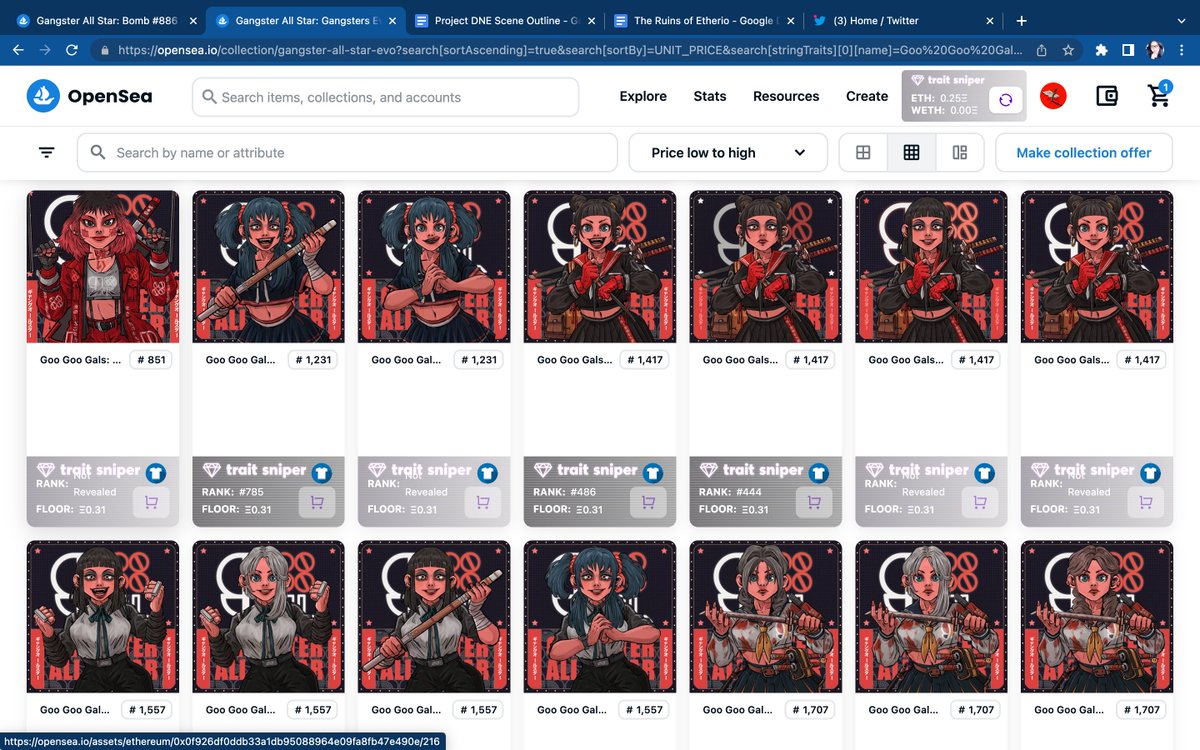Click the # 851 badge

(x=150, y=359)
